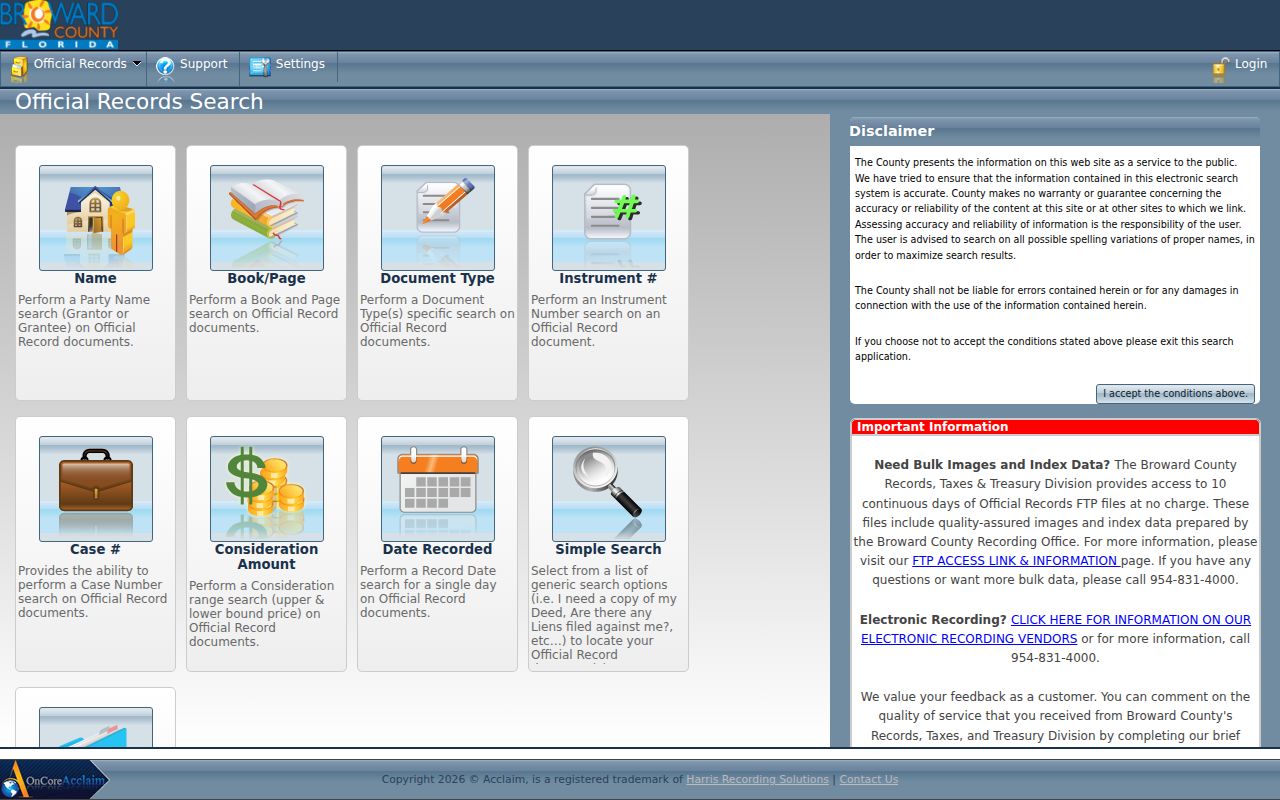Open the Case # briefcase icon

coord(96,489)
